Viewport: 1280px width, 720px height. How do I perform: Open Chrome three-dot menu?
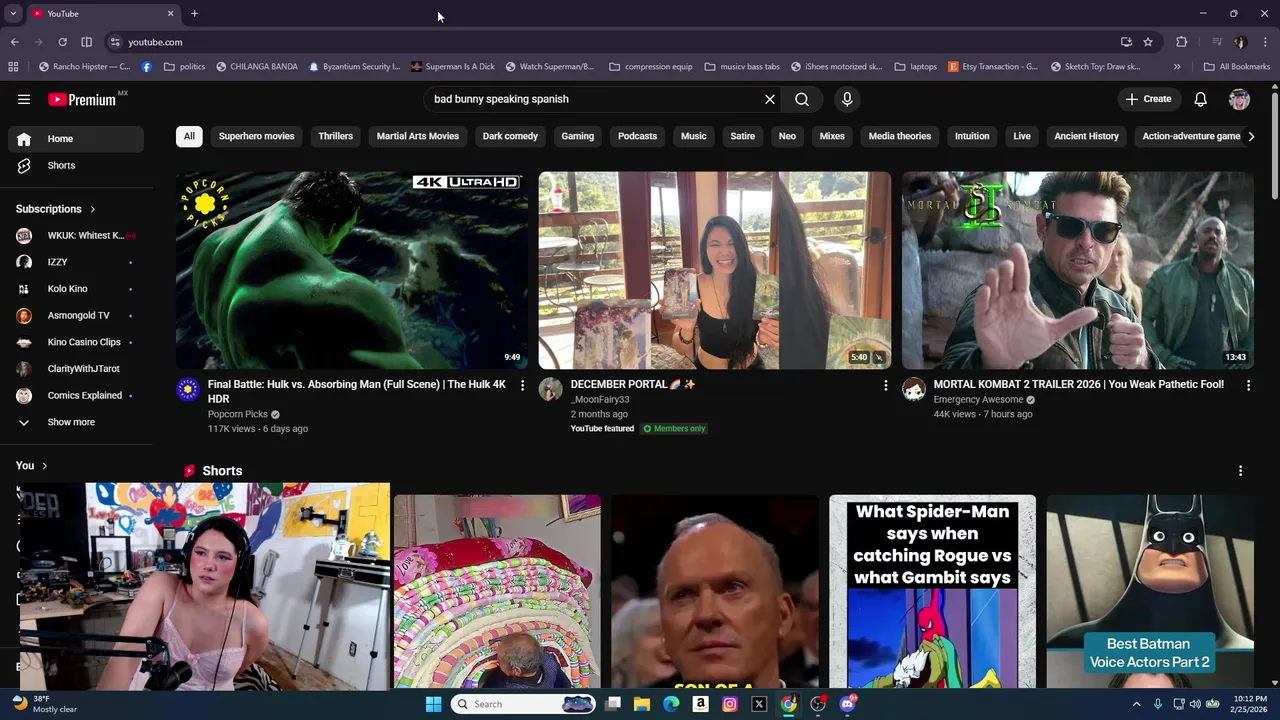[x=1265, y=42]
